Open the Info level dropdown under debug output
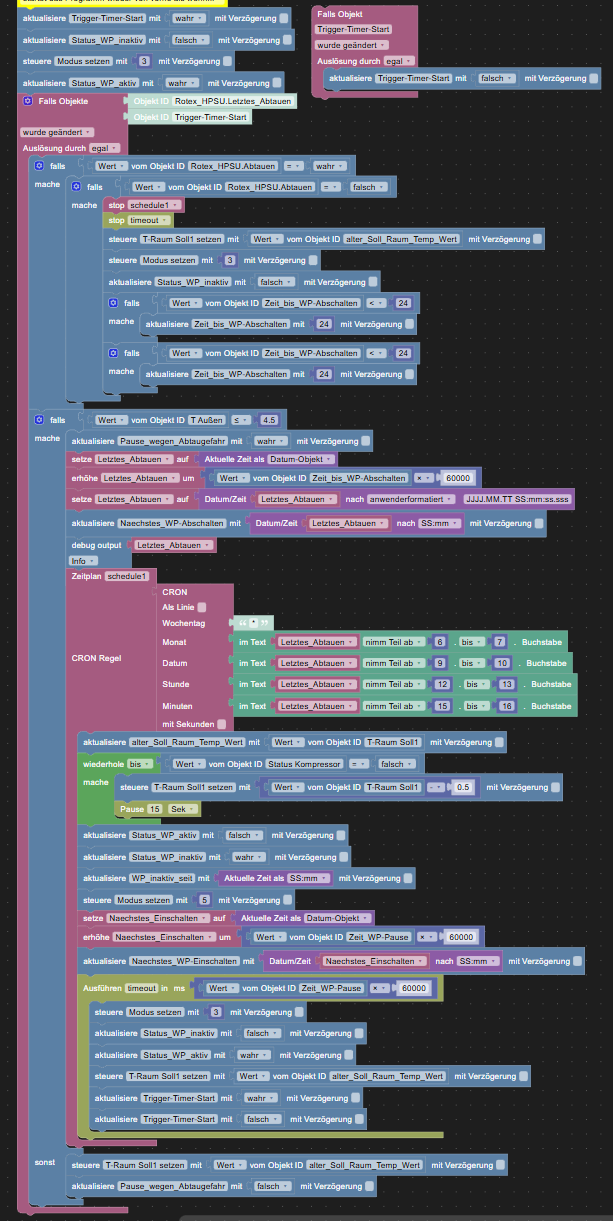Image resolution: width=613 pixels, height=1221 pixels. [83, 561]
